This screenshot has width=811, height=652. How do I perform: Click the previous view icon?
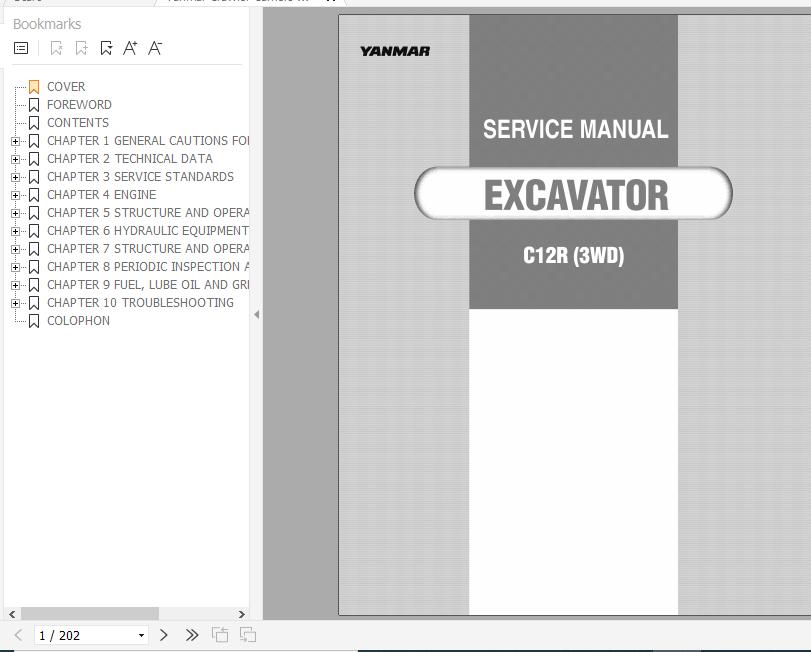point(220,635)
